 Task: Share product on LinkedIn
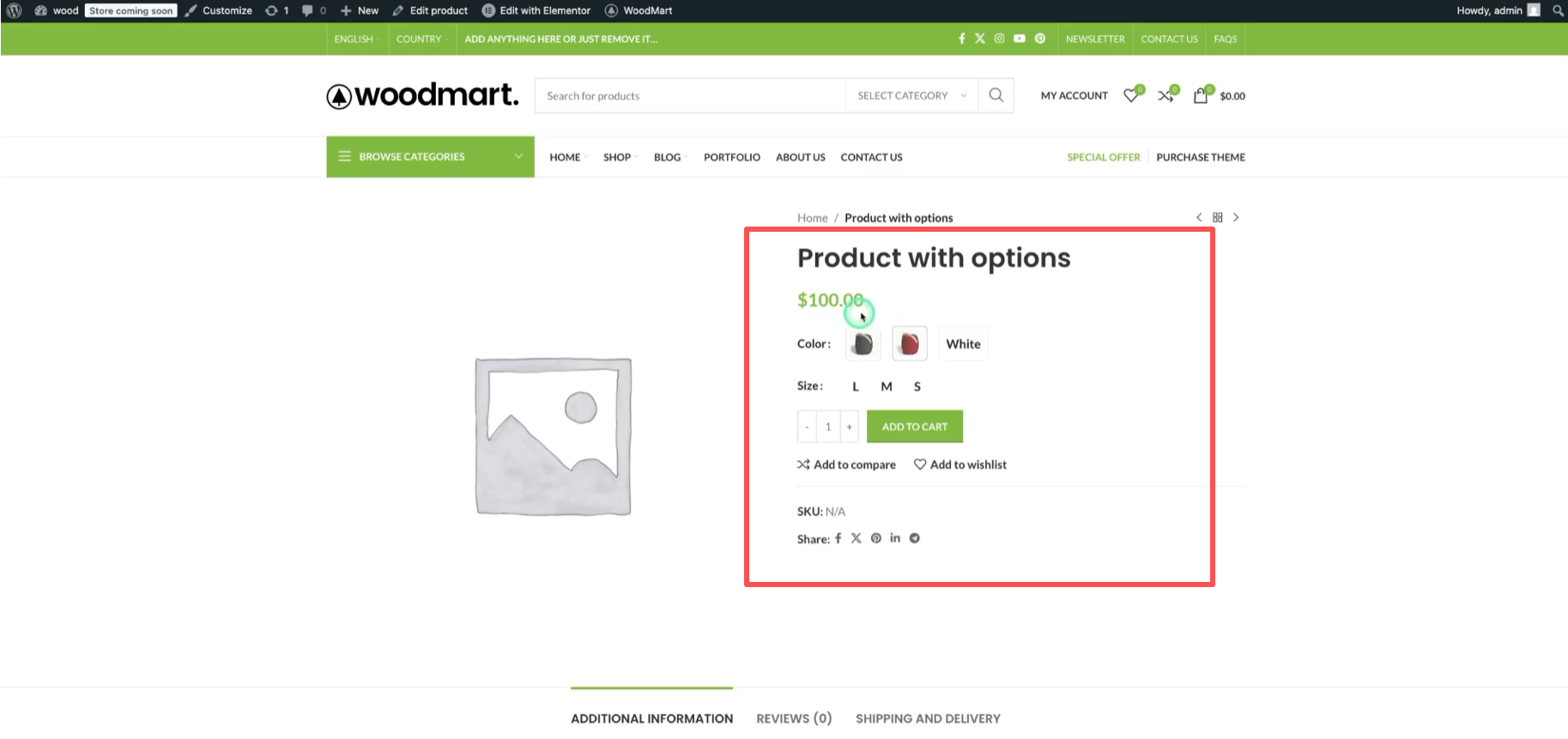click(x=895, y=538)
